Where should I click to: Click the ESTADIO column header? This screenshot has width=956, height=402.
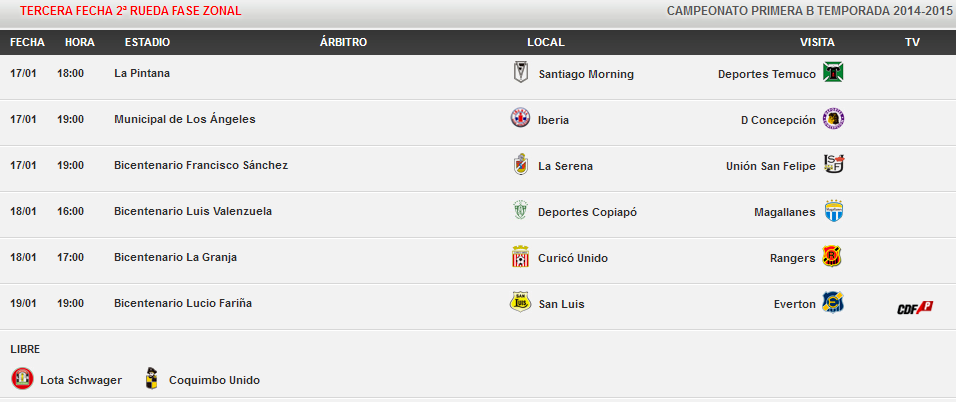tap(147, 42)
